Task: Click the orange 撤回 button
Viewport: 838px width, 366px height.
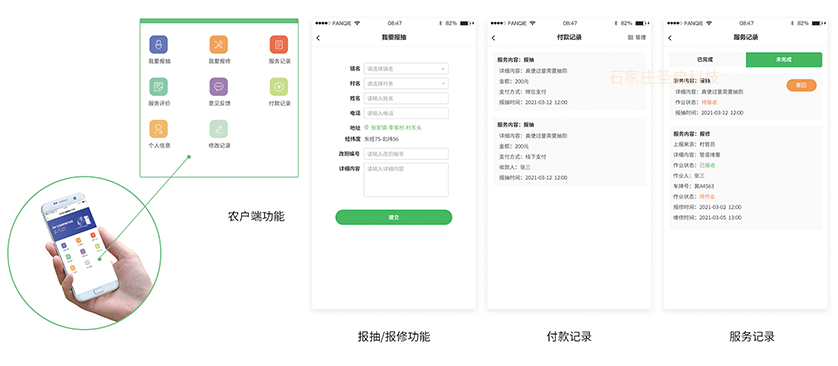Action: pyautogui.click(x=801, y=85)
